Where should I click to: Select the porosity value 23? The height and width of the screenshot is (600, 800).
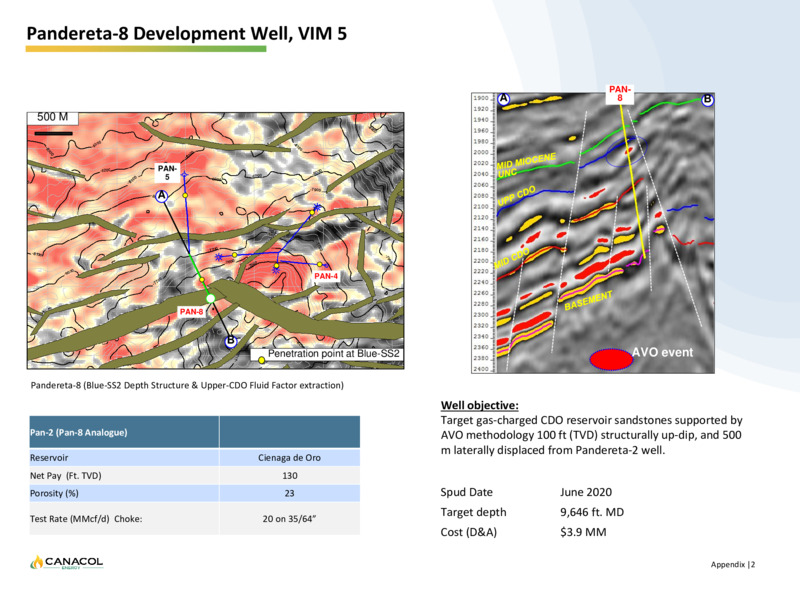click(289, 493)
